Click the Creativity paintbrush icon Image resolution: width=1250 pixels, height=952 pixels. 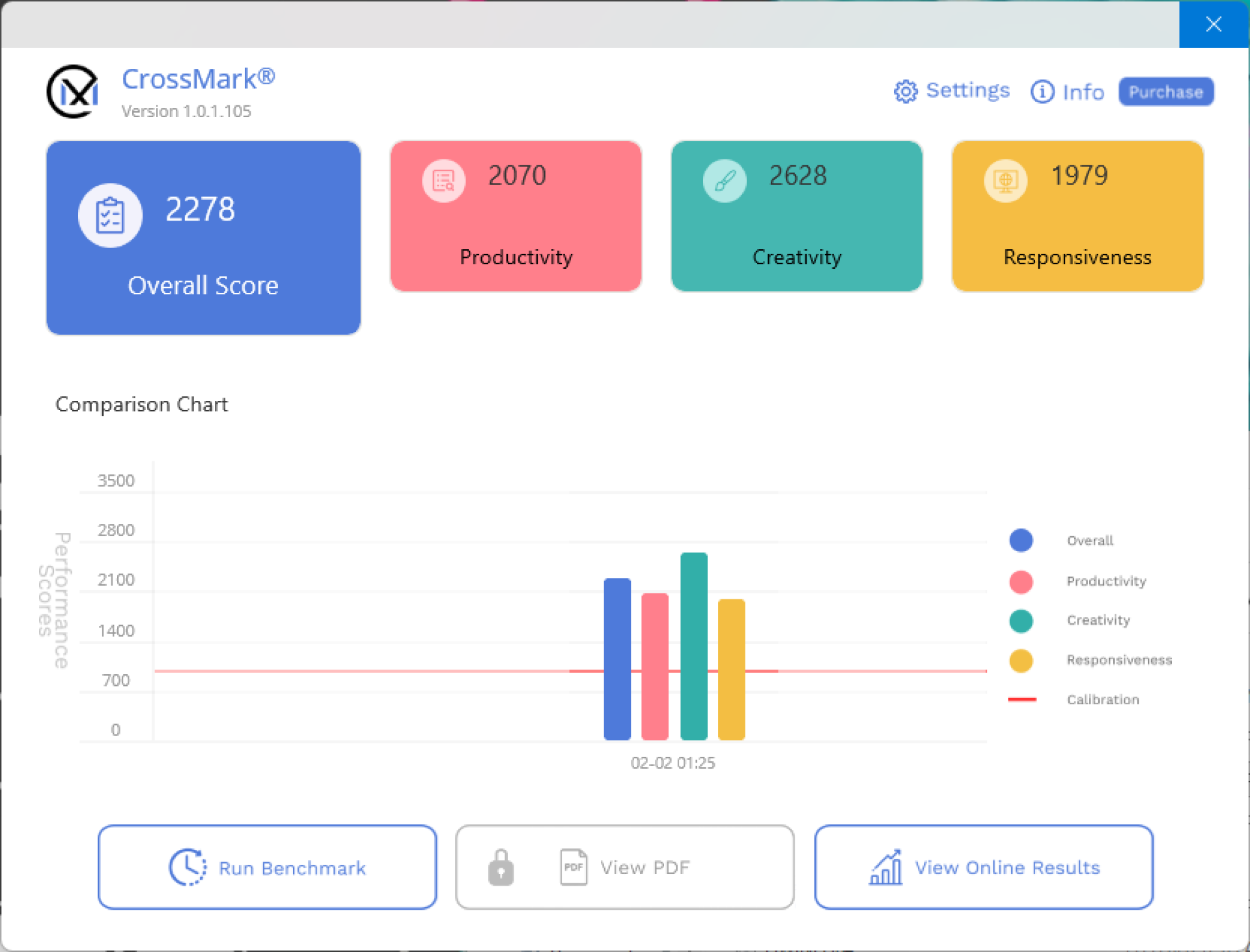coord(725,181)
